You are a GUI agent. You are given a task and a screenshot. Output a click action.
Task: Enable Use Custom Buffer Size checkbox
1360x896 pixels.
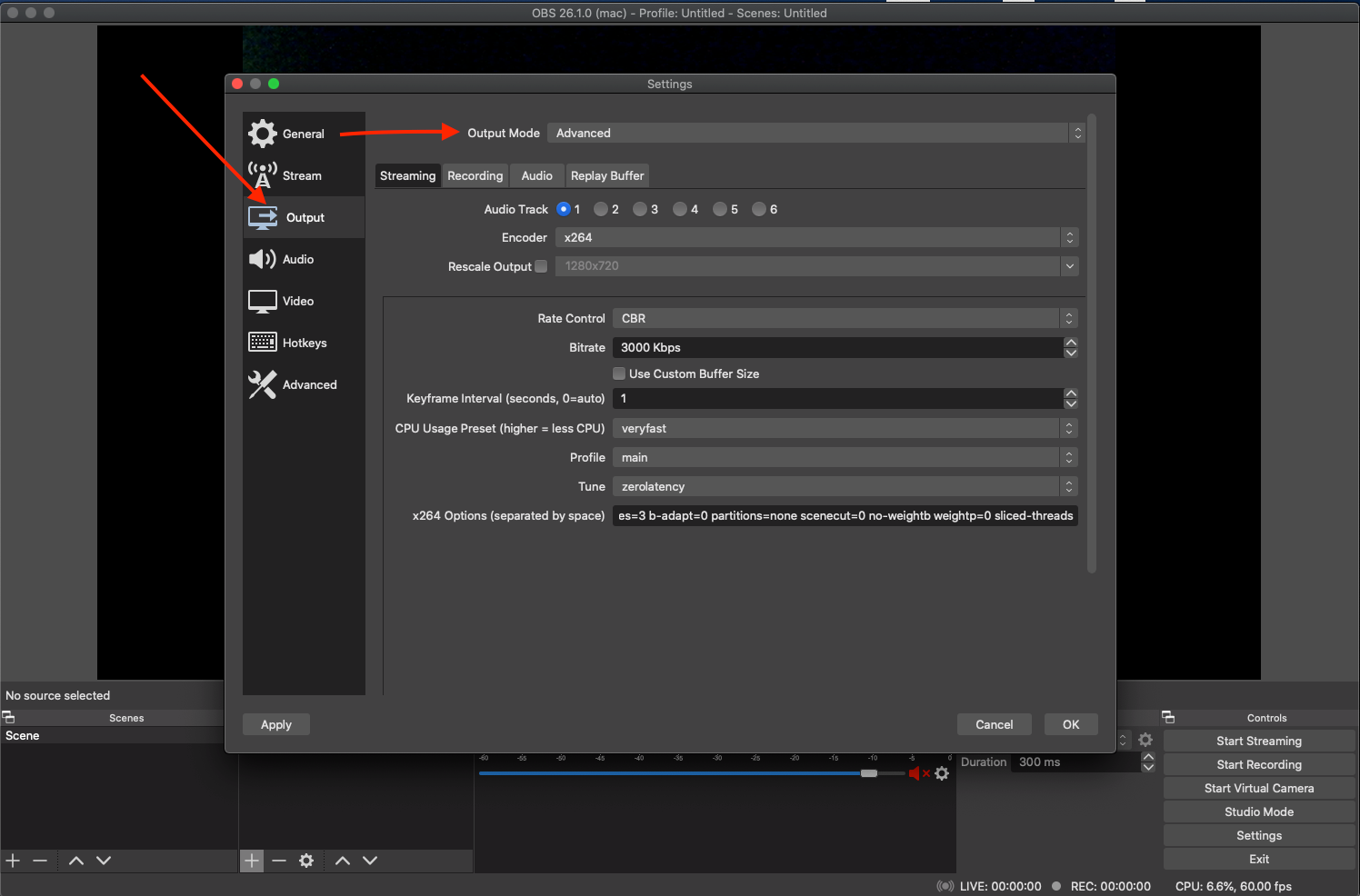click(x=619, y=373)
